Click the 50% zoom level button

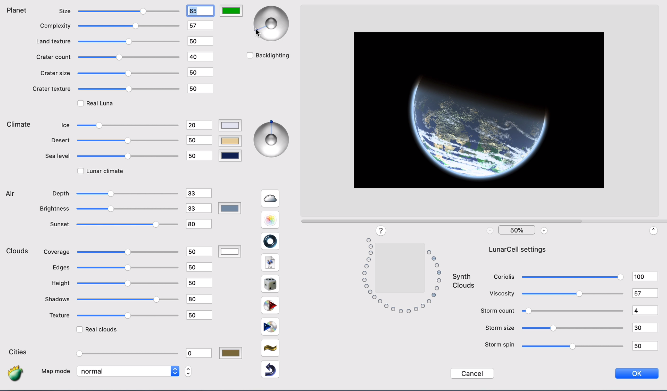(516, 230)
